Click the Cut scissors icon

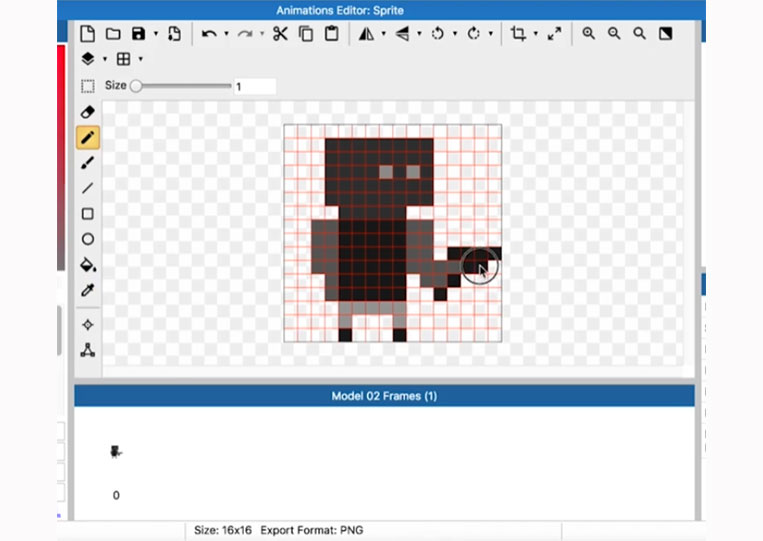click(280, 34)
